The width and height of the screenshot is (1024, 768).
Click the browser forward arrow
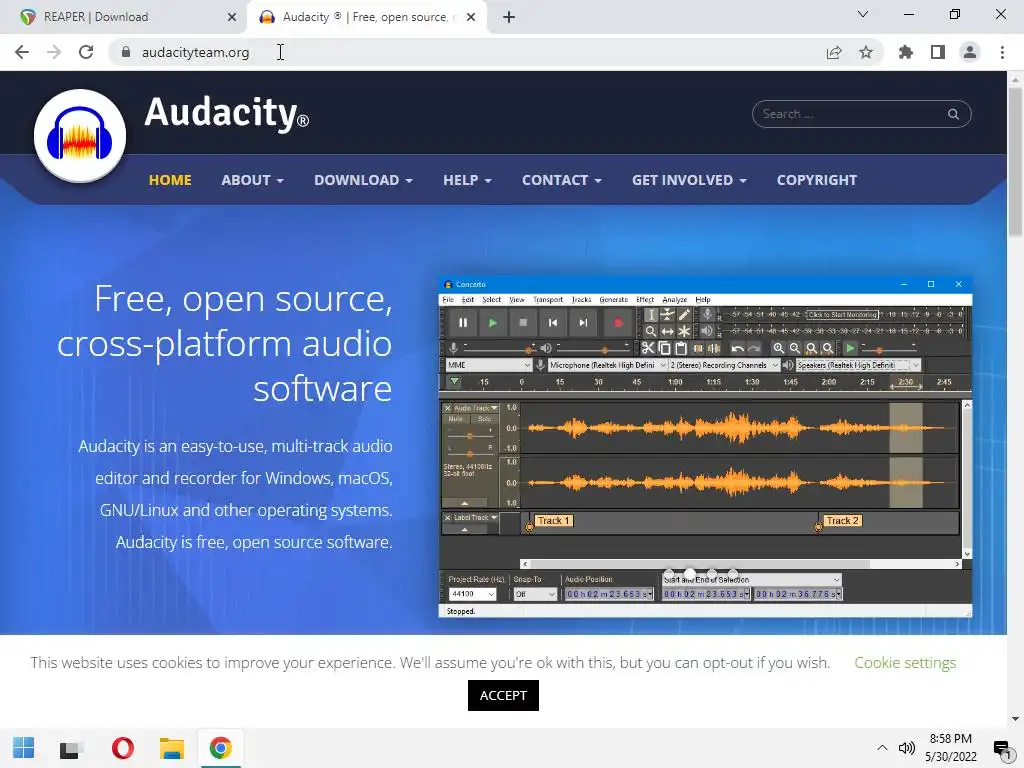54,52
